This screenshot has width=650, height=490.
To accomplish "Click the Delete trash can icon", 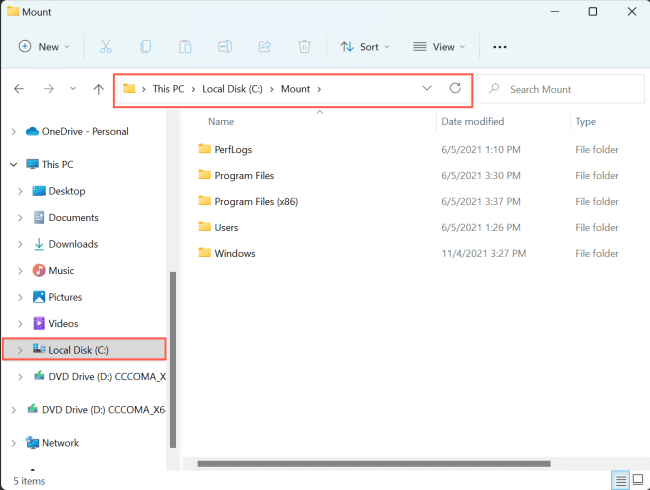I will pos(305,47).
